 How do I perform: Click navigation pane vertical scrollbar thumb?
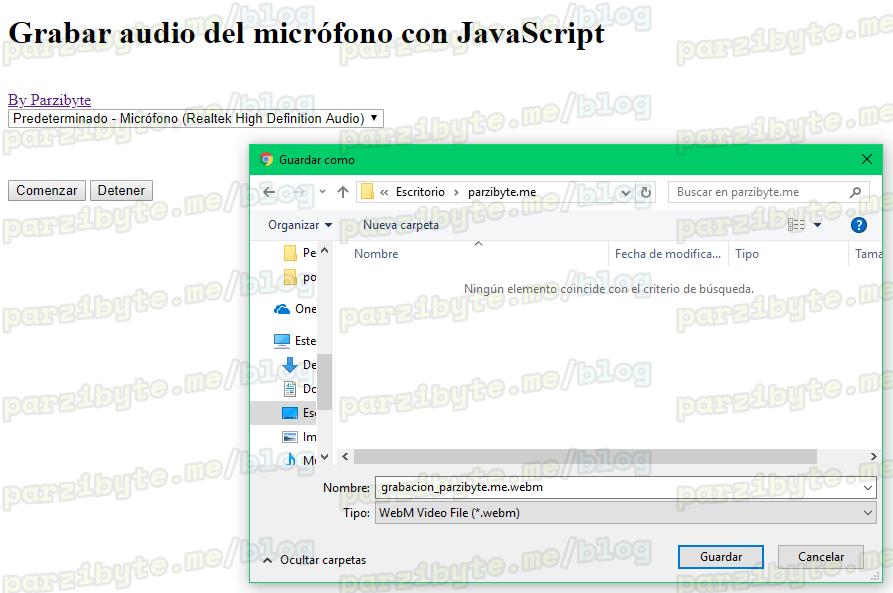click(324, 381)
